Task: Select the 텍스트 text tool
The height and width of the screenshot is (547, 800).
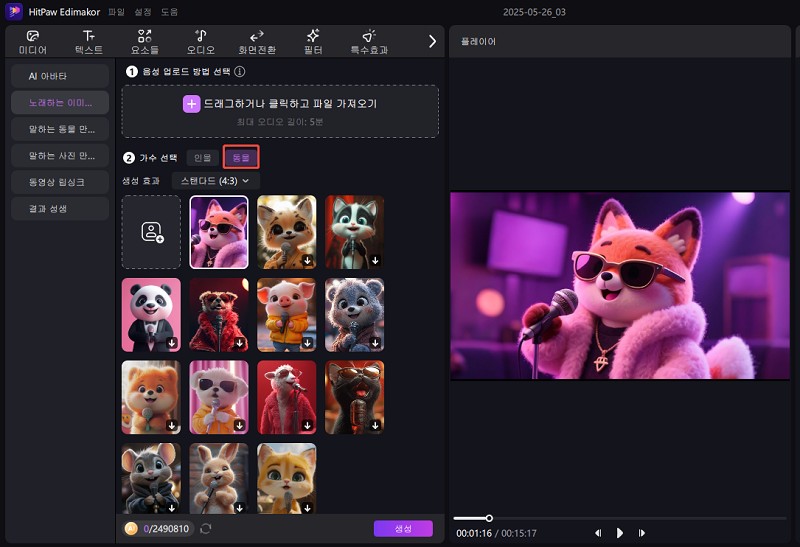Action: pos(89,41)
